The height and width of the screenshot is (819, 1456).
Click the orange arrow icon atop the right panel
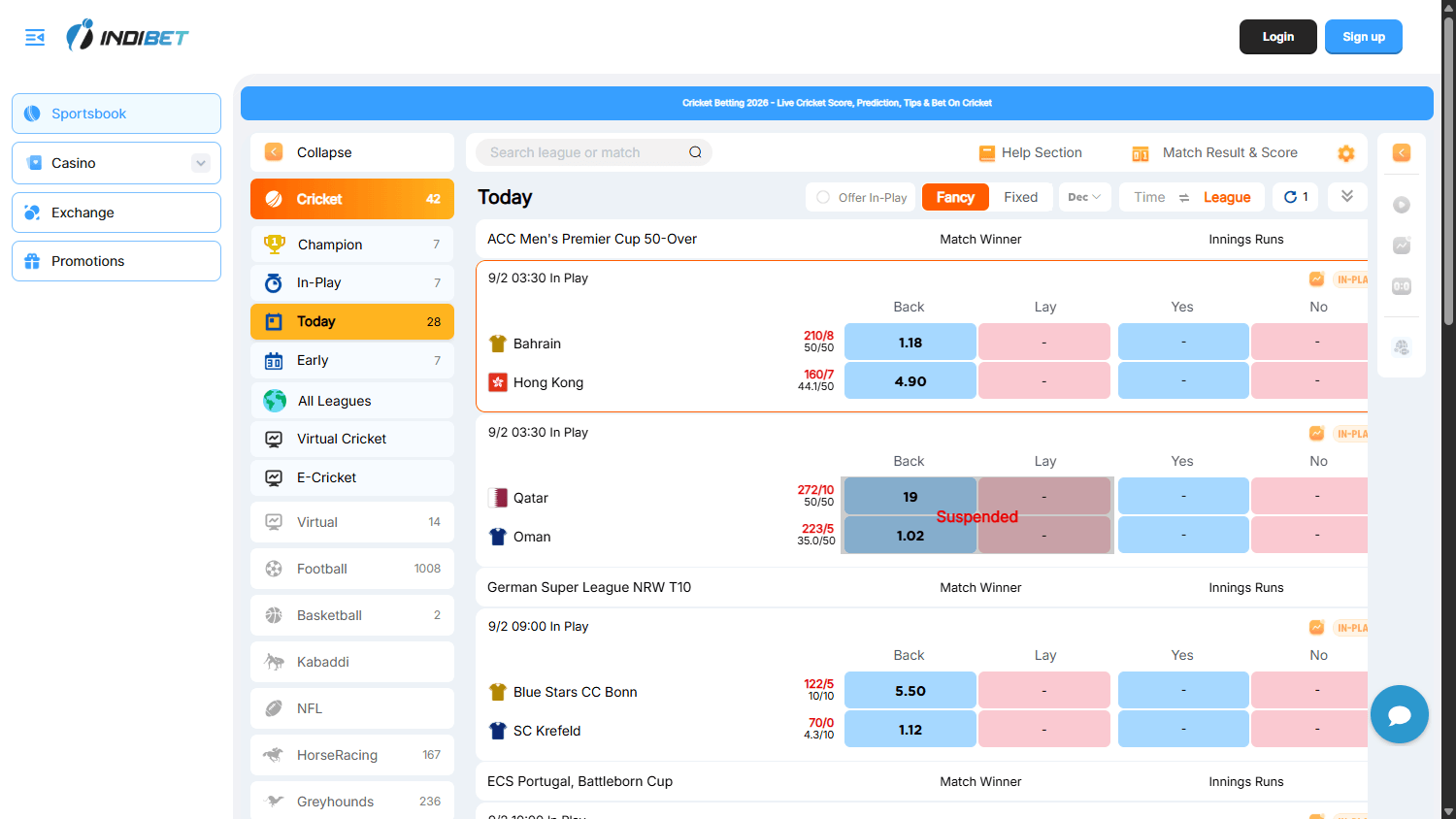1402,152
